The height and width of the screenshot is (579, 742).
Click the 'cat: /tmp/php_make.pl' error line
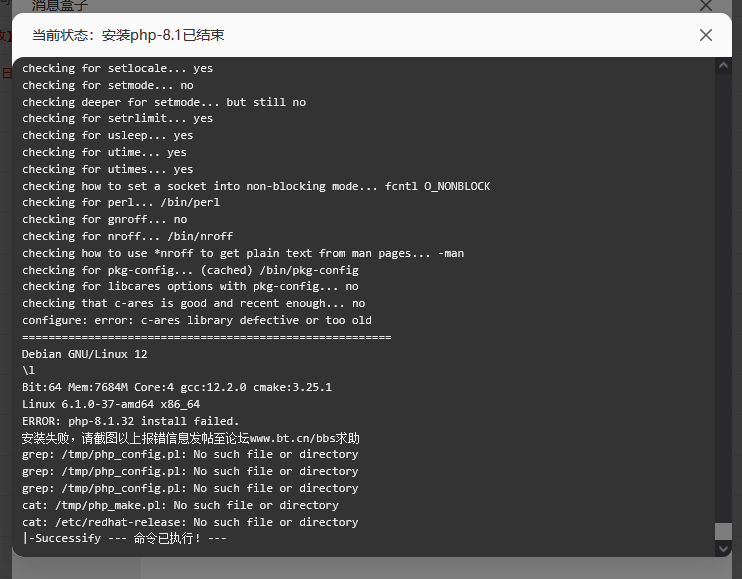pos(180,505)
